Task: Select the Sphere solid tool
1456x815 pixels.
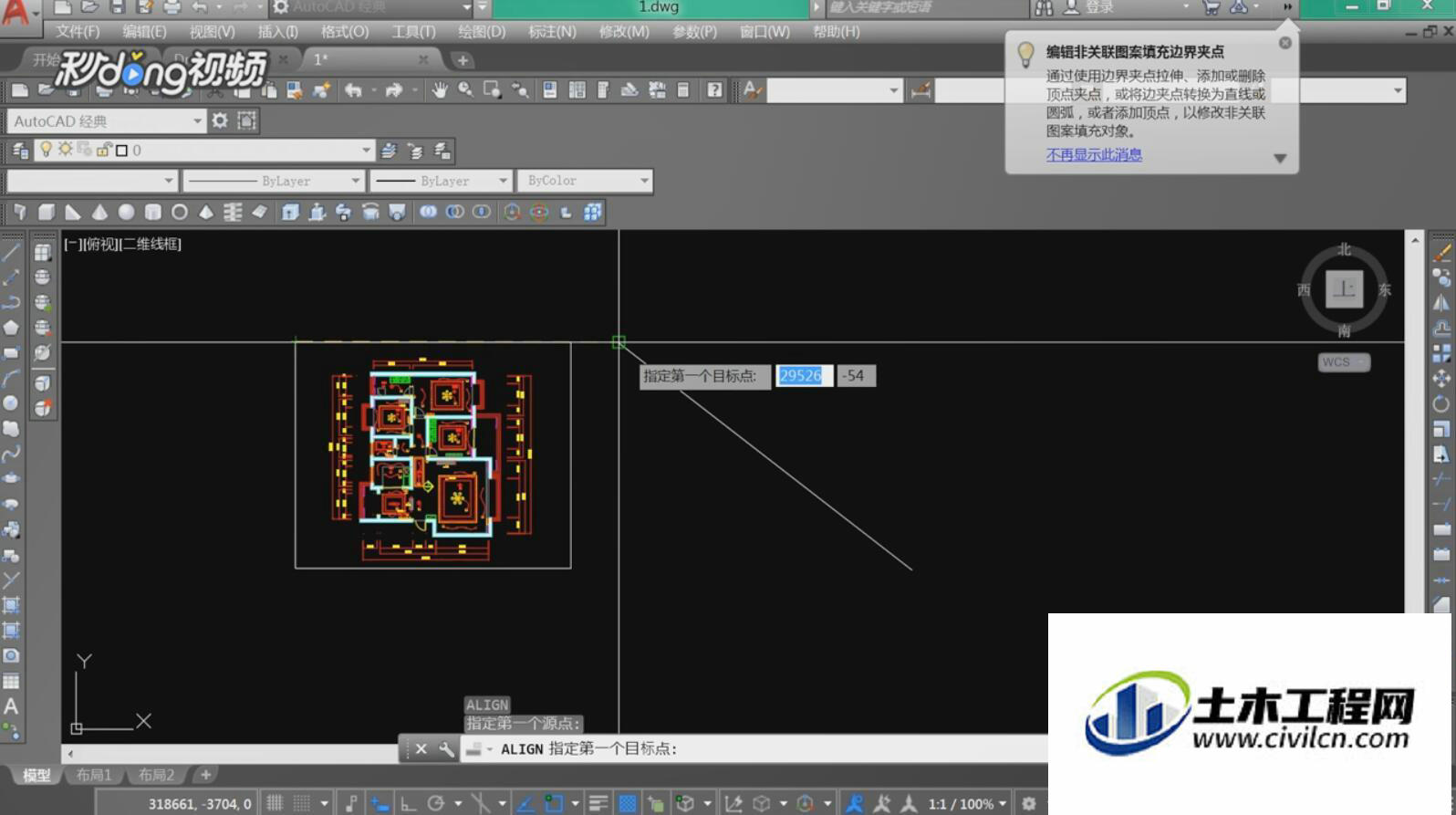Action: point(126,212)
